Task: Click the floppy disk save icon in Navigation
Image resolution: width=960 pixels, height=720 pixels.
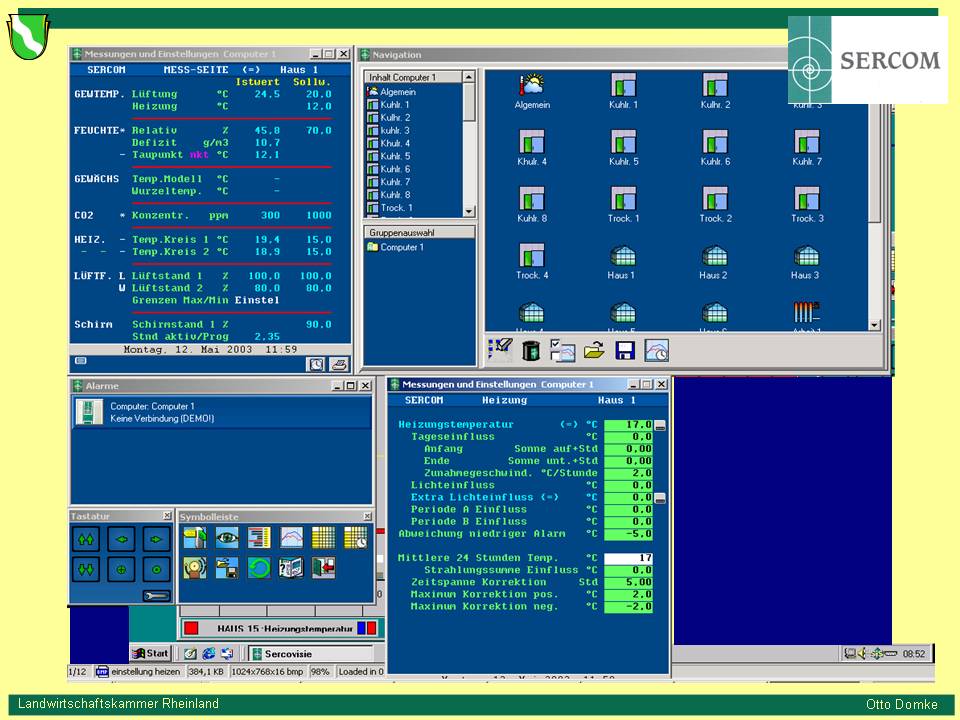Action: (626, 350)
